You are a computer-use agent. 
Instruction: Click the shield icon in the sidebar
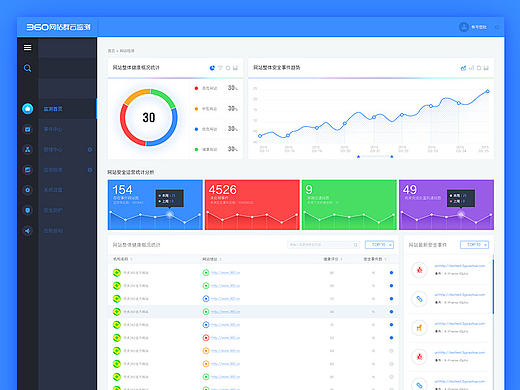(28, 210)
